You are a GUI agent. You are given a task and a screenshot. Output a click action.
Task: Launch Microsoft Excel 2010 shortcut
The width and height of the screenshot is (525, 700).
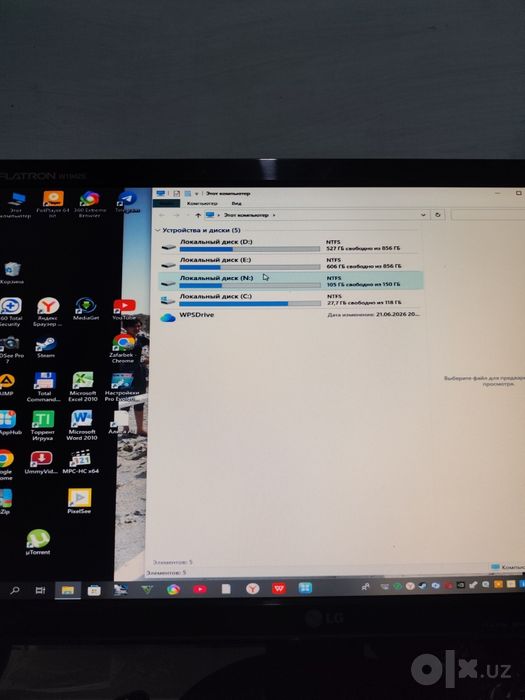(x=83, y=387)
